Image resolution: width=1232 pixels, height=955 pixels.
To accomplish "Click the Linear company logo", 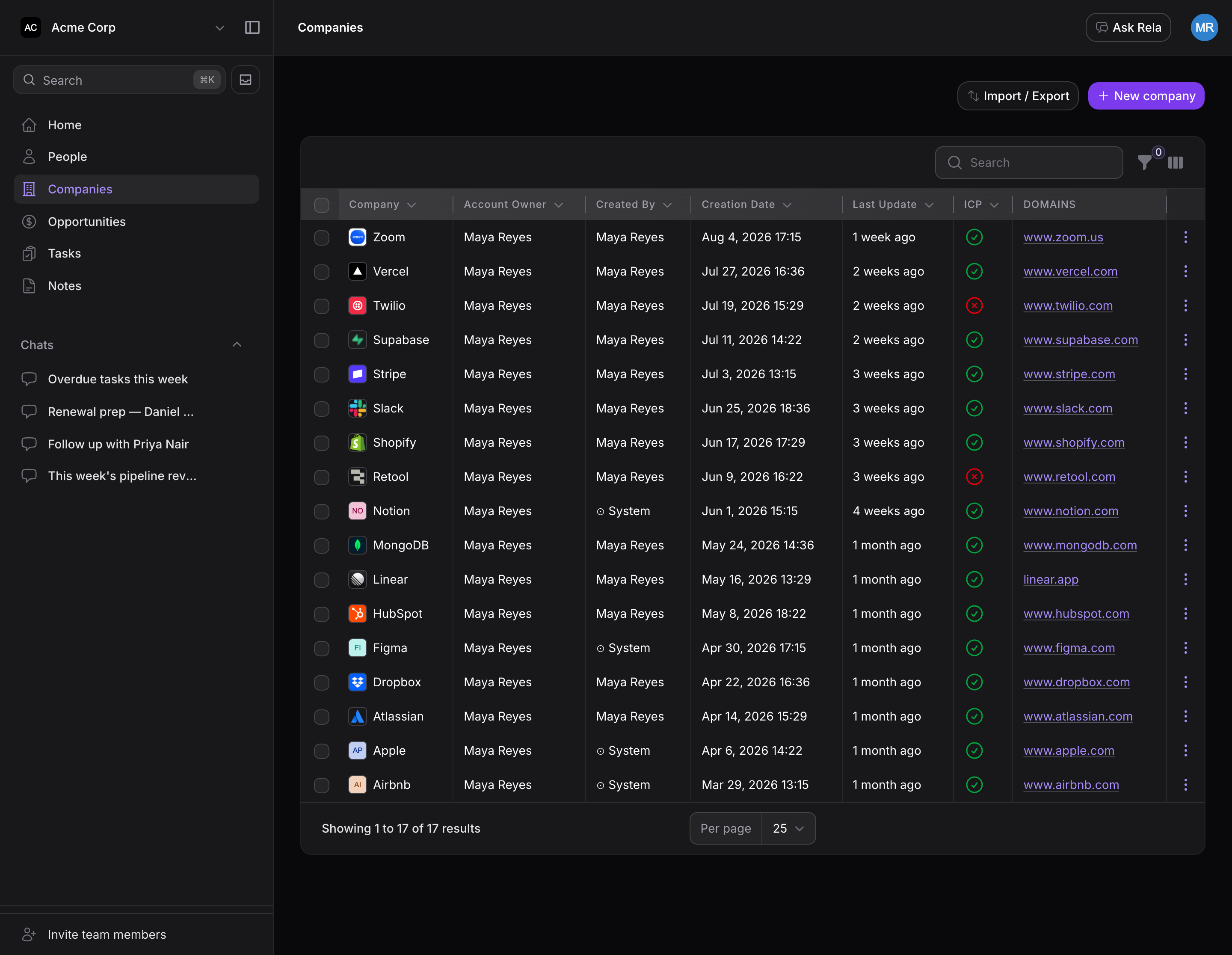I will coord(358,579).
